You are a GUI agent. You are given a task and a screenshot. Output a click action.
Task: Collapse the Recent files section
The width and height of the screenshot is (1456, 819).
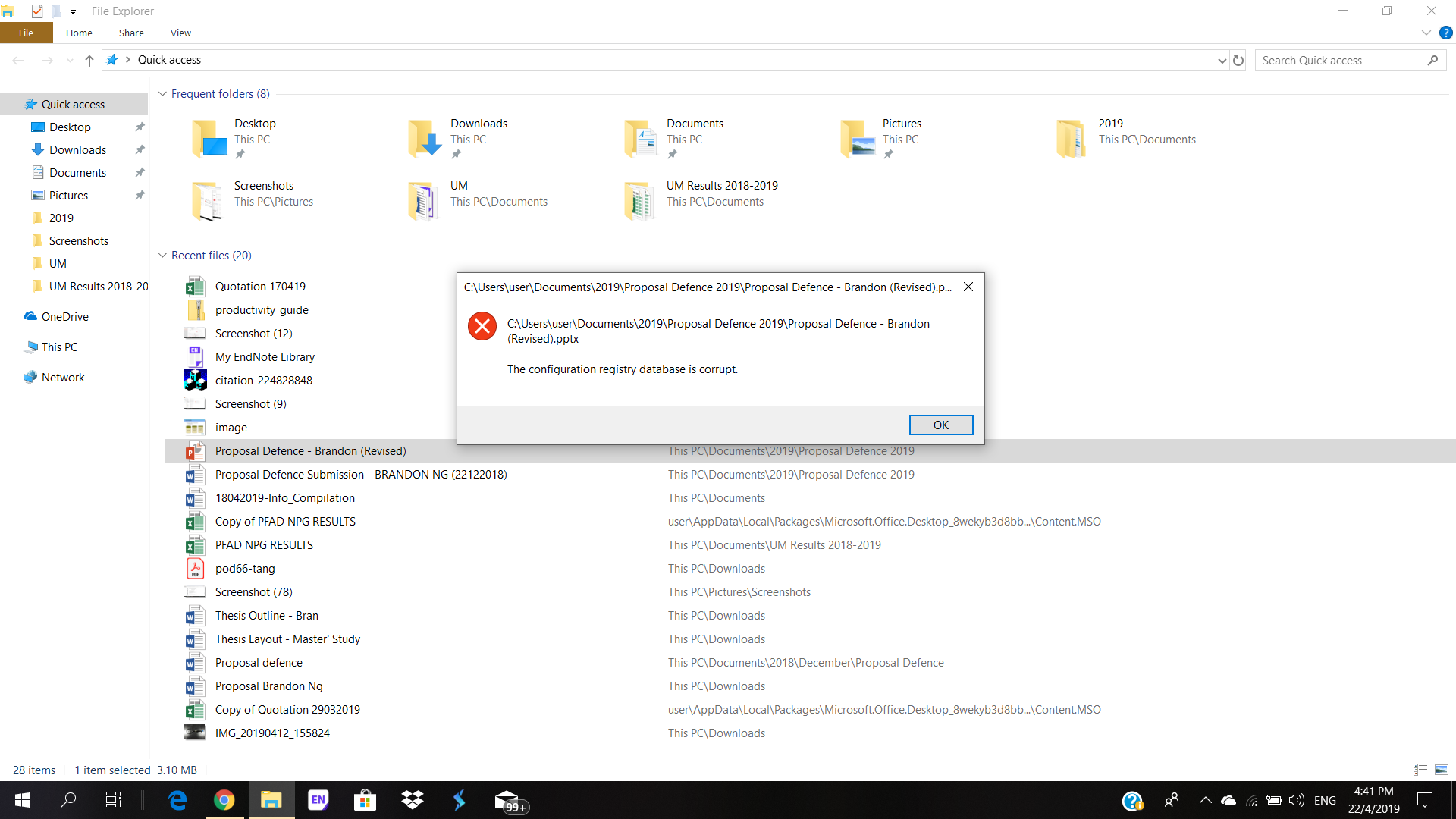(162, 256)
